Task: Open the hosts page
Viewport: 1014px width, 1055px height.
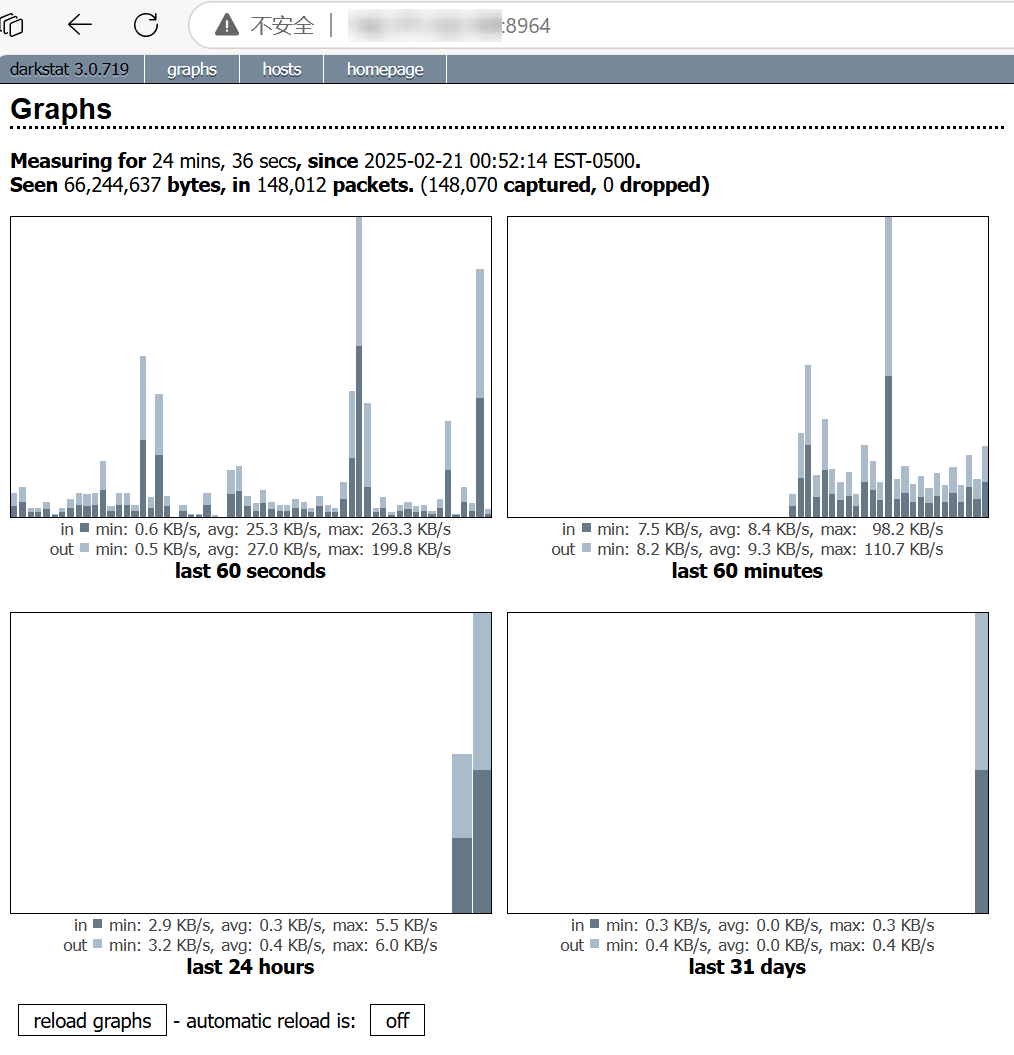Action: tap(282, 69)
